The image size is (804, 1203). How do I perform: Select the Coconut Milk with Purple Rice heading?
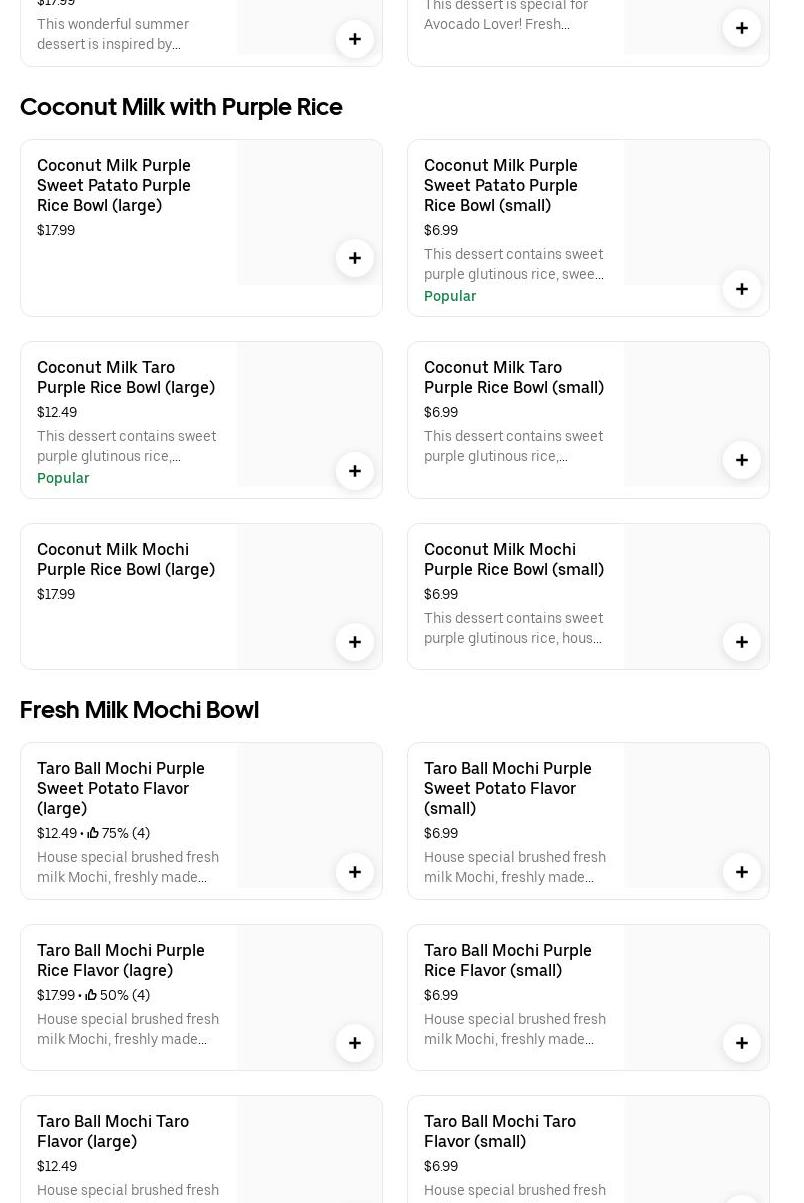tap(181, 107)
